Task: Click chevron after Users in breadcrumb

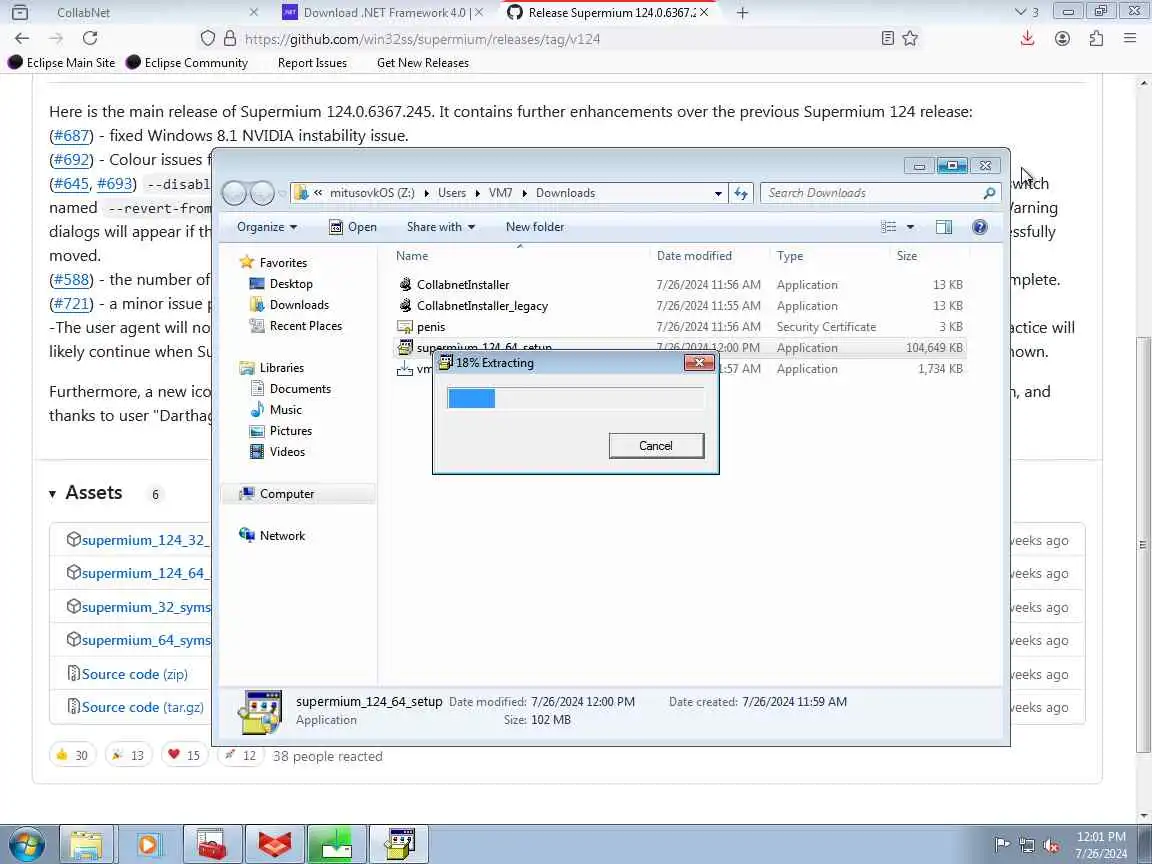Action: click(x=478, y=193)
